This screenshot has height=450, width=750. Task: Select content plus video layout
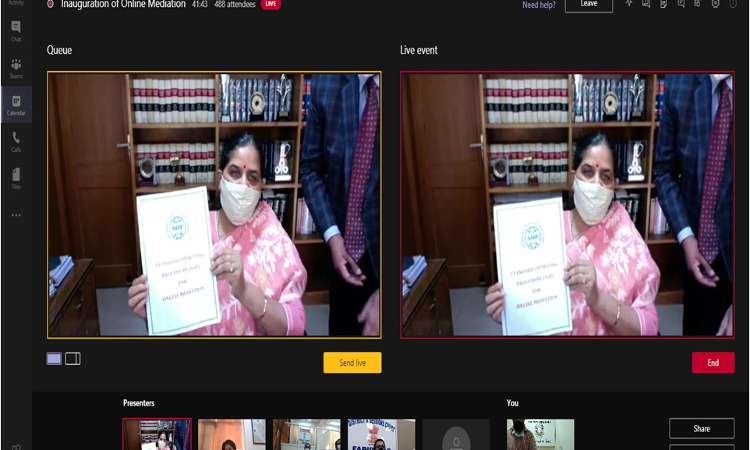click(73, 359)
